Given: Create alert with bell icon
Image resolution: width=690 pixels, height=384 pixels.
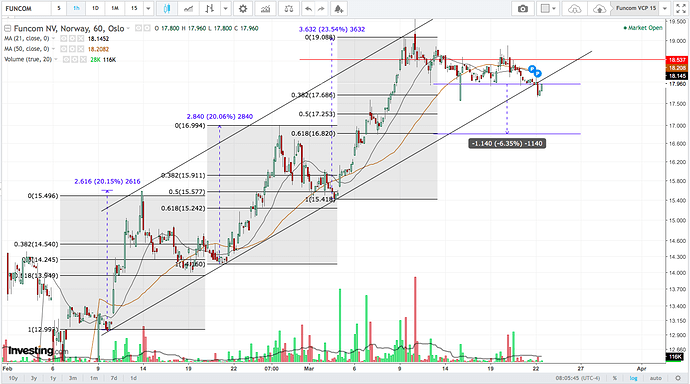Looking at the screenshot, I should [338, 8].
